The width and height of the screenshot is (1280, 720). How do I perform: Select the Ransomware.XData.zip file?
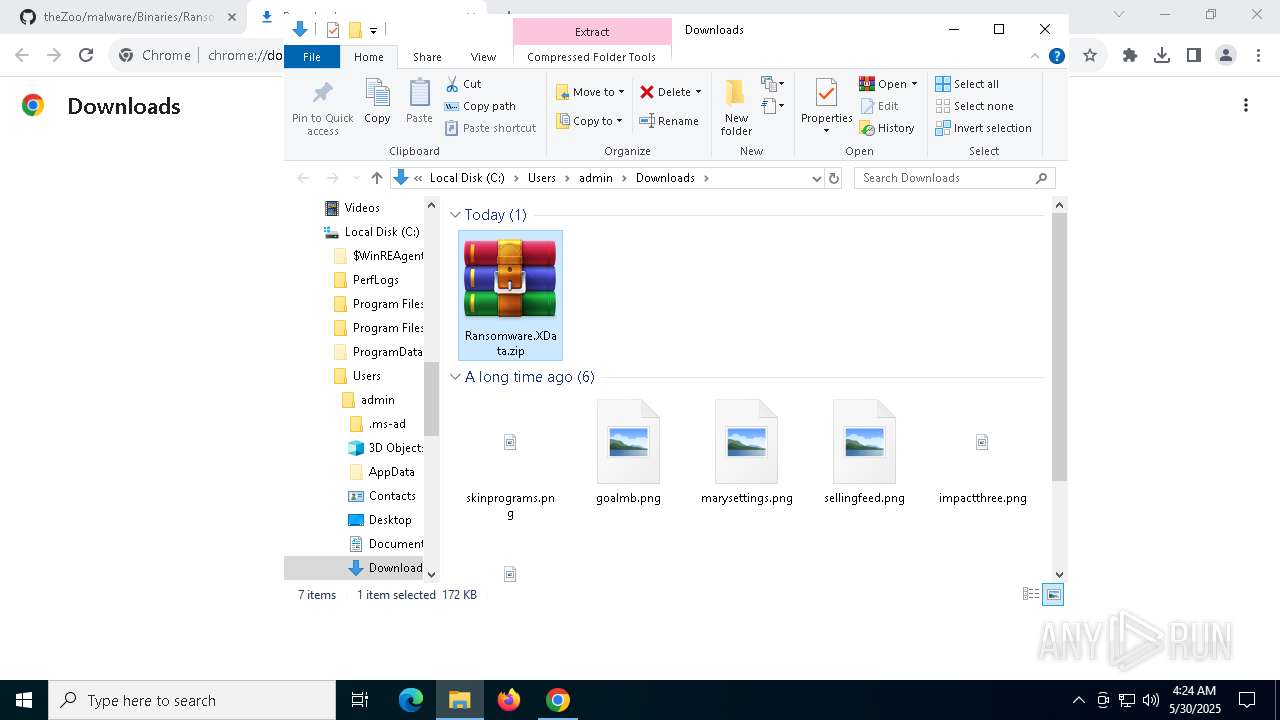point(510,295)
